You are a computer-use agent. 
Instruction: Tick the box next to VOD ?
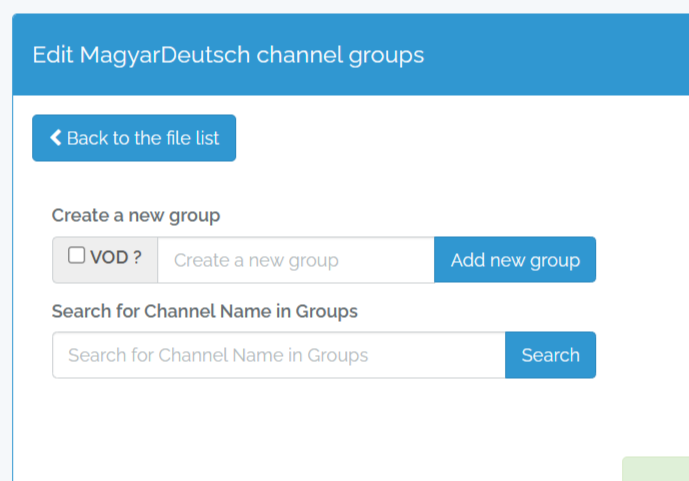(x=76, y=255)
